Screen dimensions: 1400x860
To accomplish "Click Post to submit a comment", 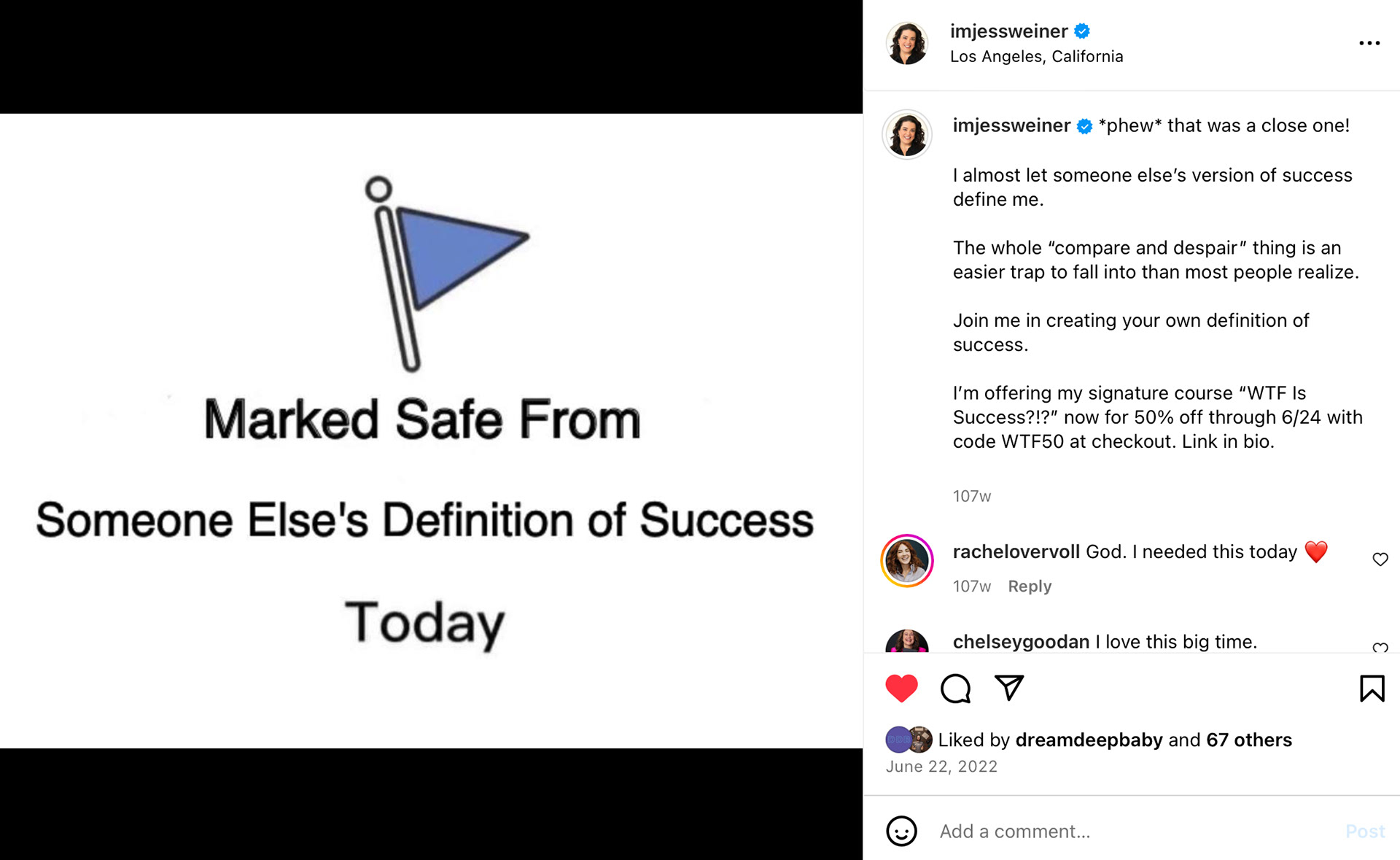I will (x=1364, y=832).
